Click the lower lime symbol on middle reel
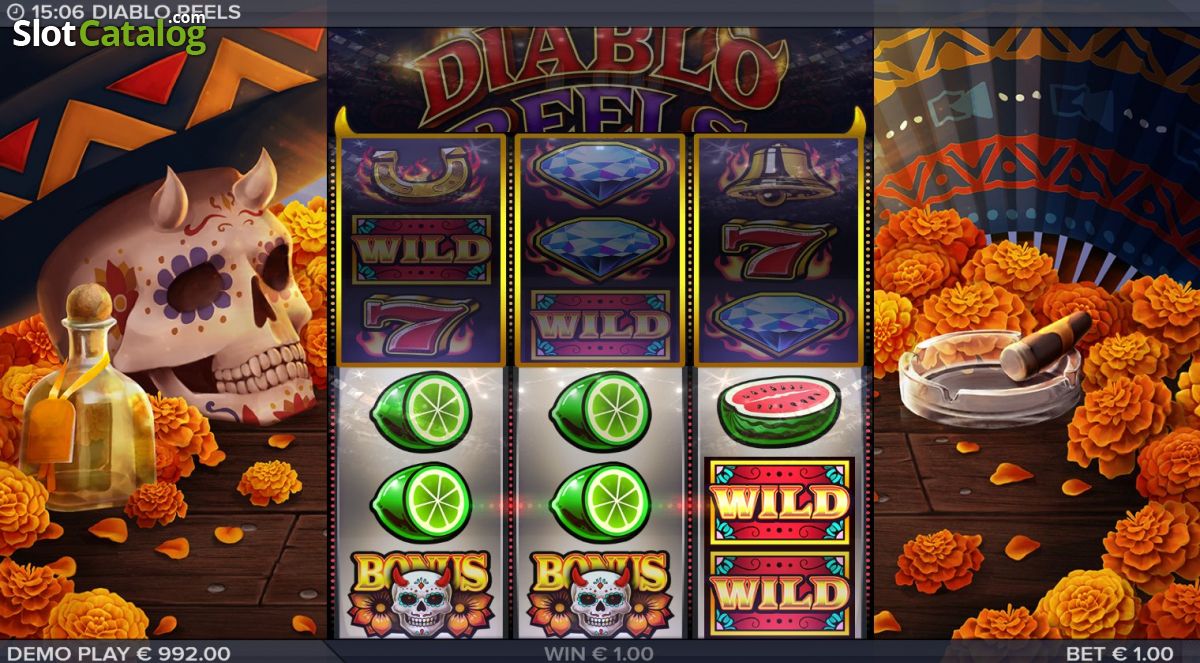1200x663 pixels. tap(600, 501)
